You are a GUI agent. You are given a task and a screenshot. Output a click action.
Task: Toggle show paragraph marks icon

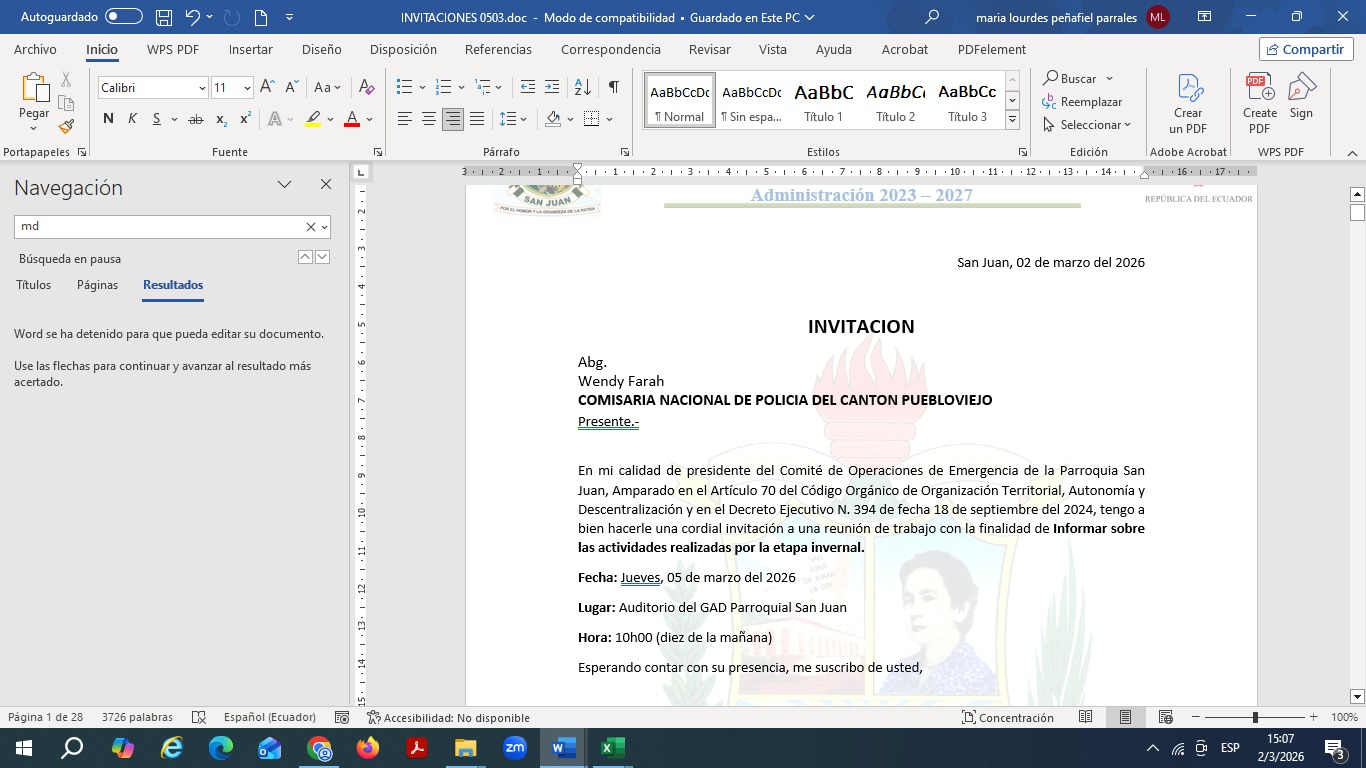click(613, 88)
